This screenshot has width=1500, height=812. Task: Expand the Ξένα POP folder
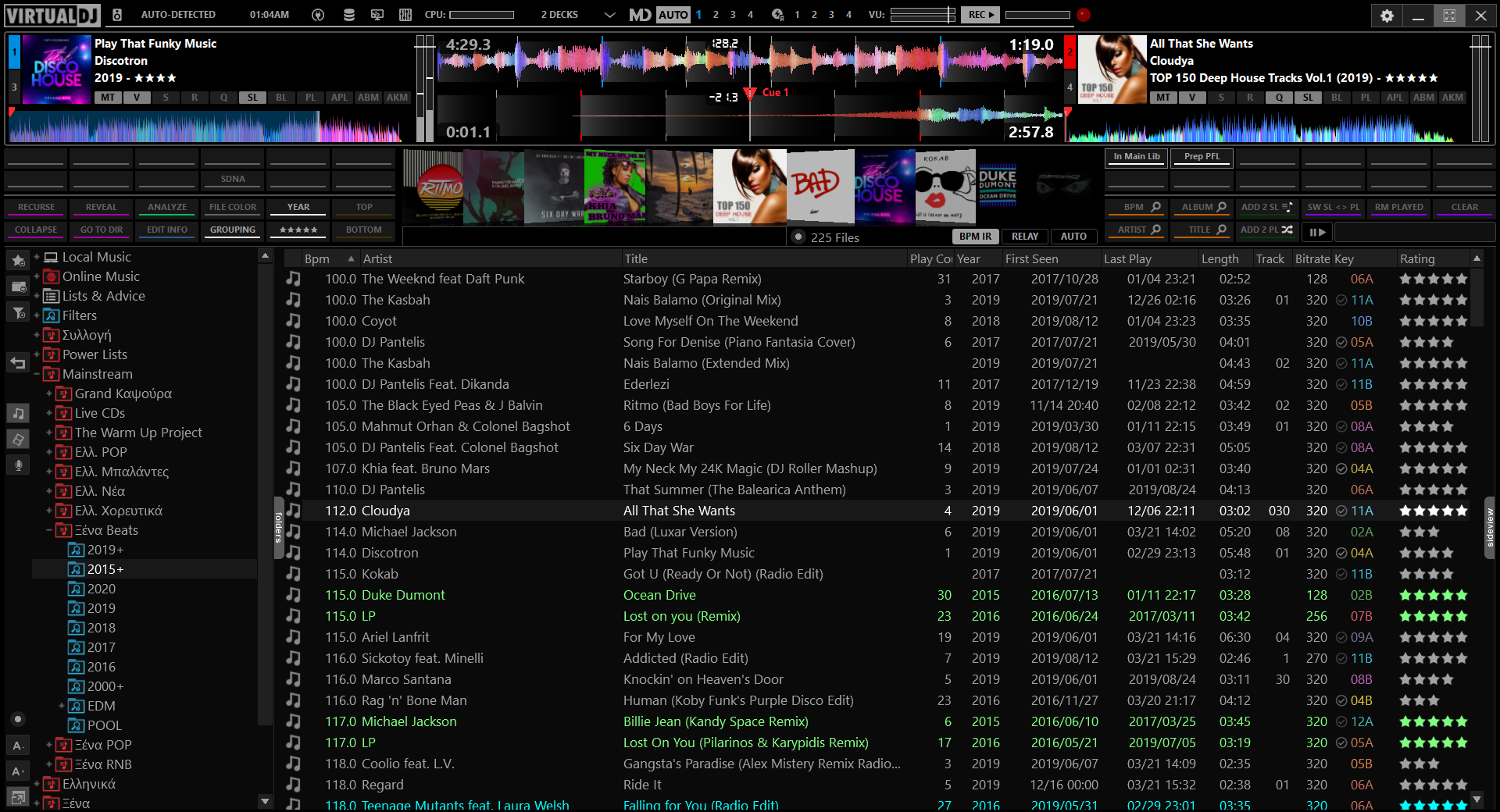coord(48,745)
